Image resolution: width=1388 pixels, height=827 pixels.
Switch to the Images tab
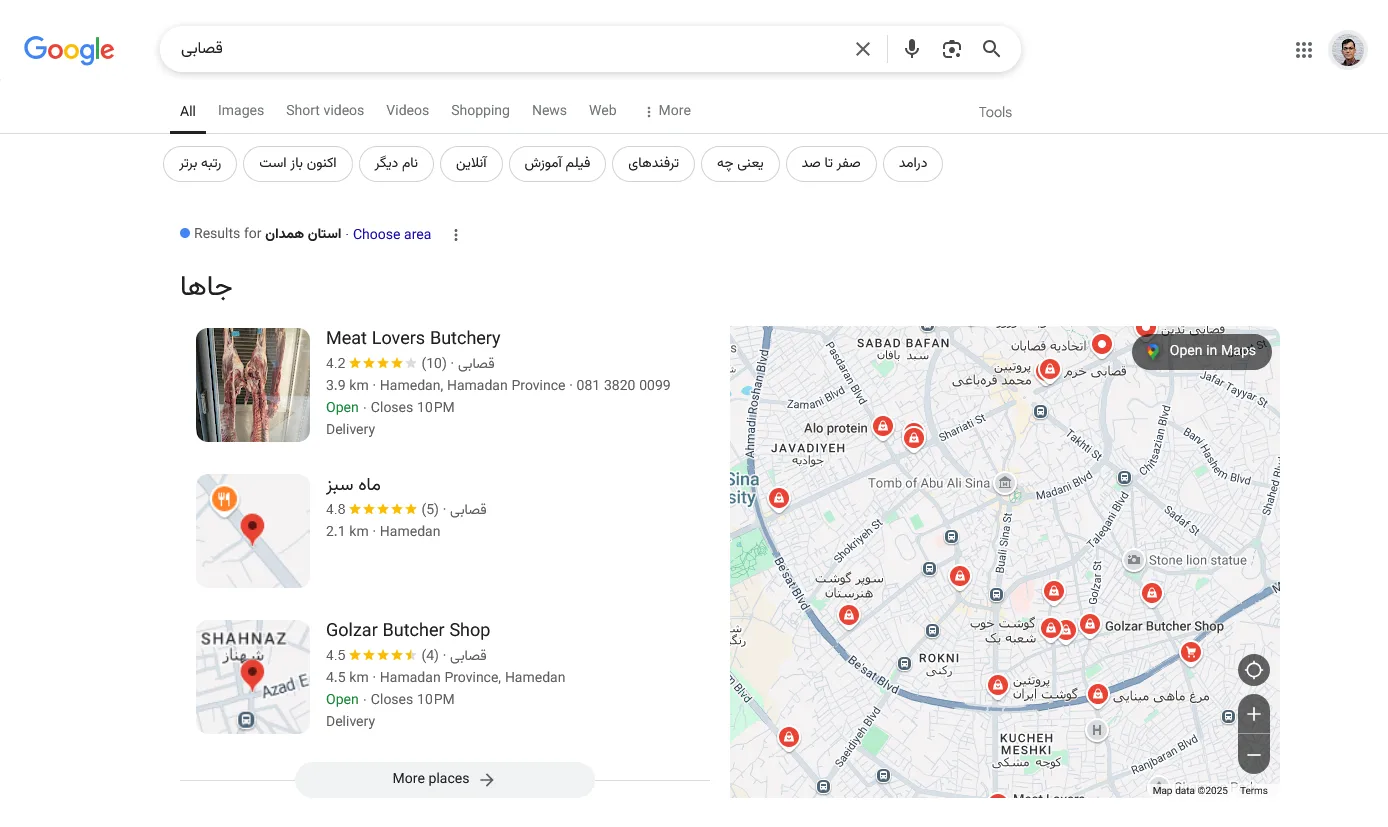(241, 111)
